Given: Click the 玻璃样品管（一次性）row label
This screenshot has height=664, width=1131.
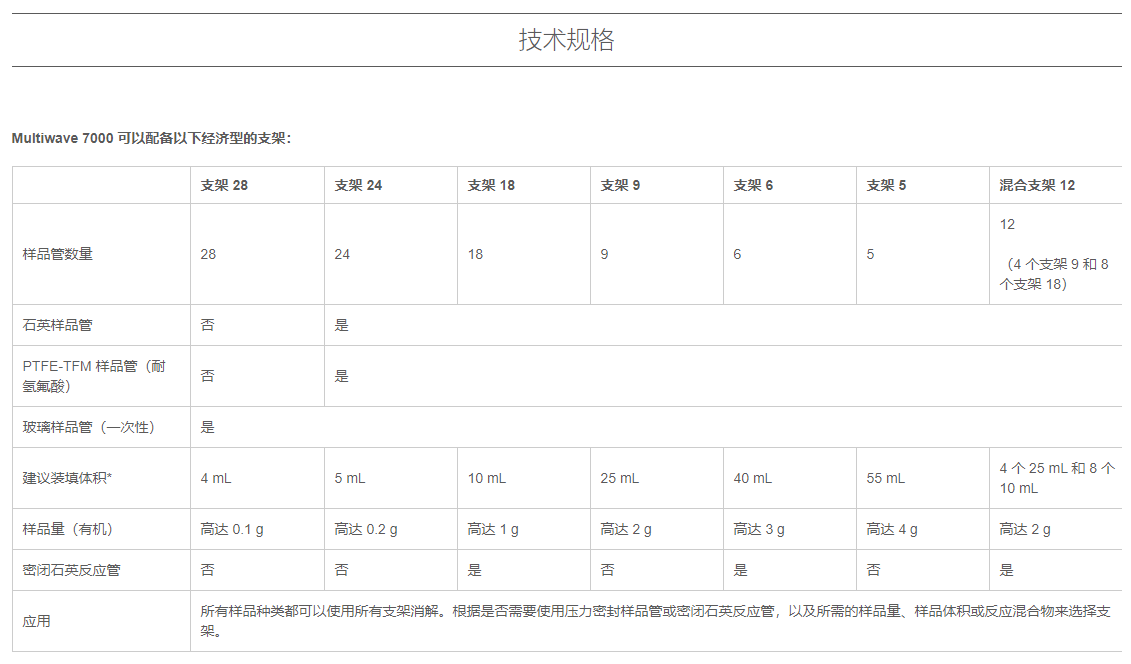Looking at the screenshot, I should pos(89,427).
